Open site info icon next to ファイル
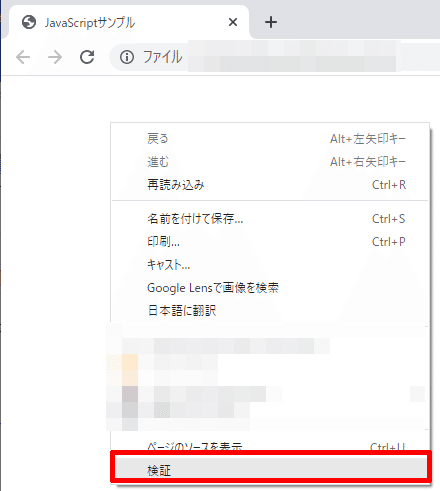The width and height of the screenshot is (440, 491). coord(127,57)
